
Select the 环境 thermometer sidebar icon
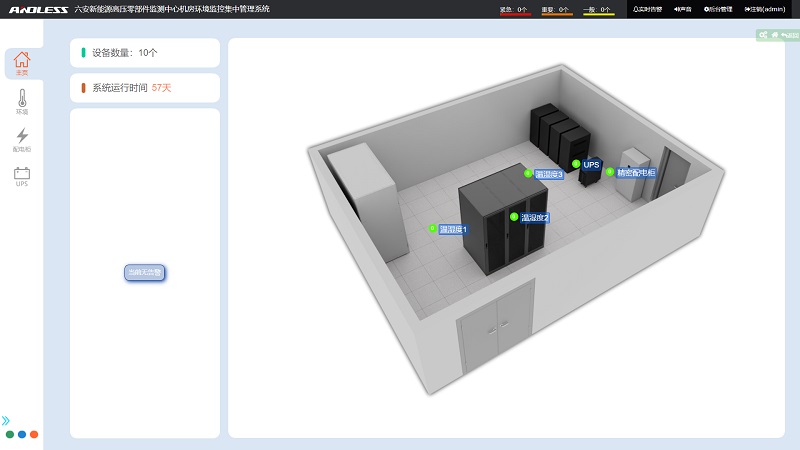pos(22,101)
